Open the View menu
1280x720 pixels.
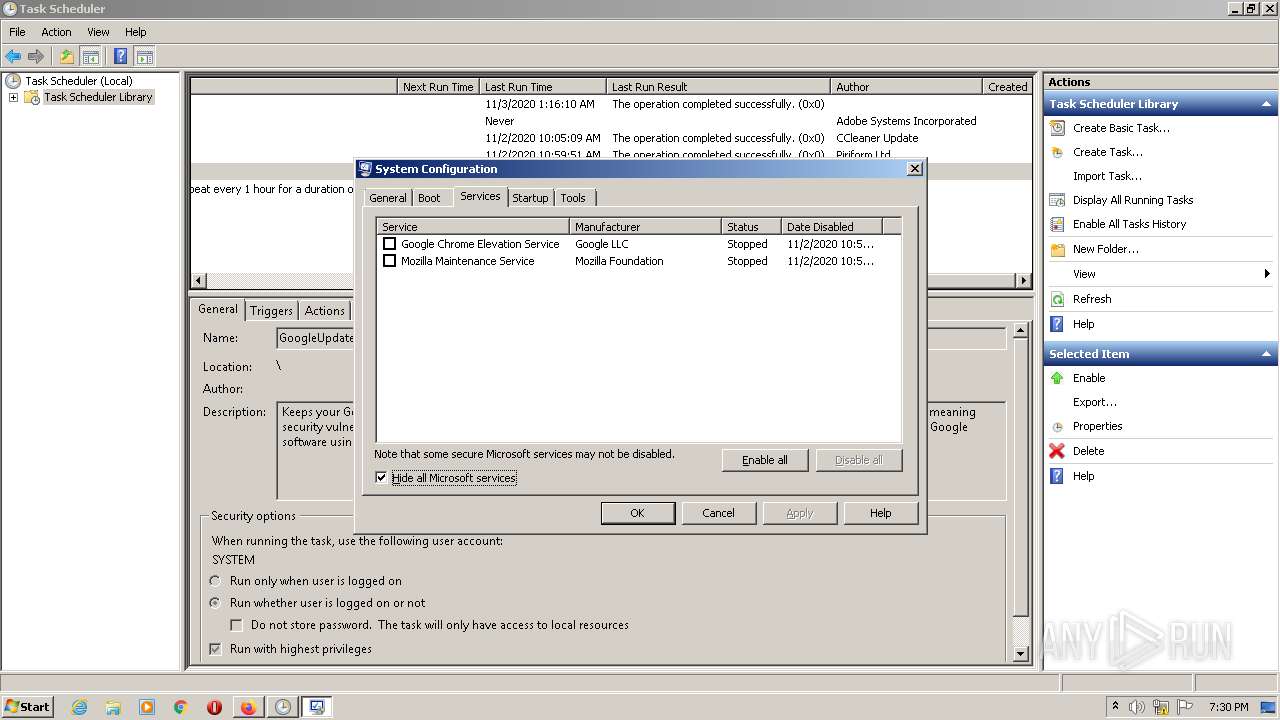(98, 32)
